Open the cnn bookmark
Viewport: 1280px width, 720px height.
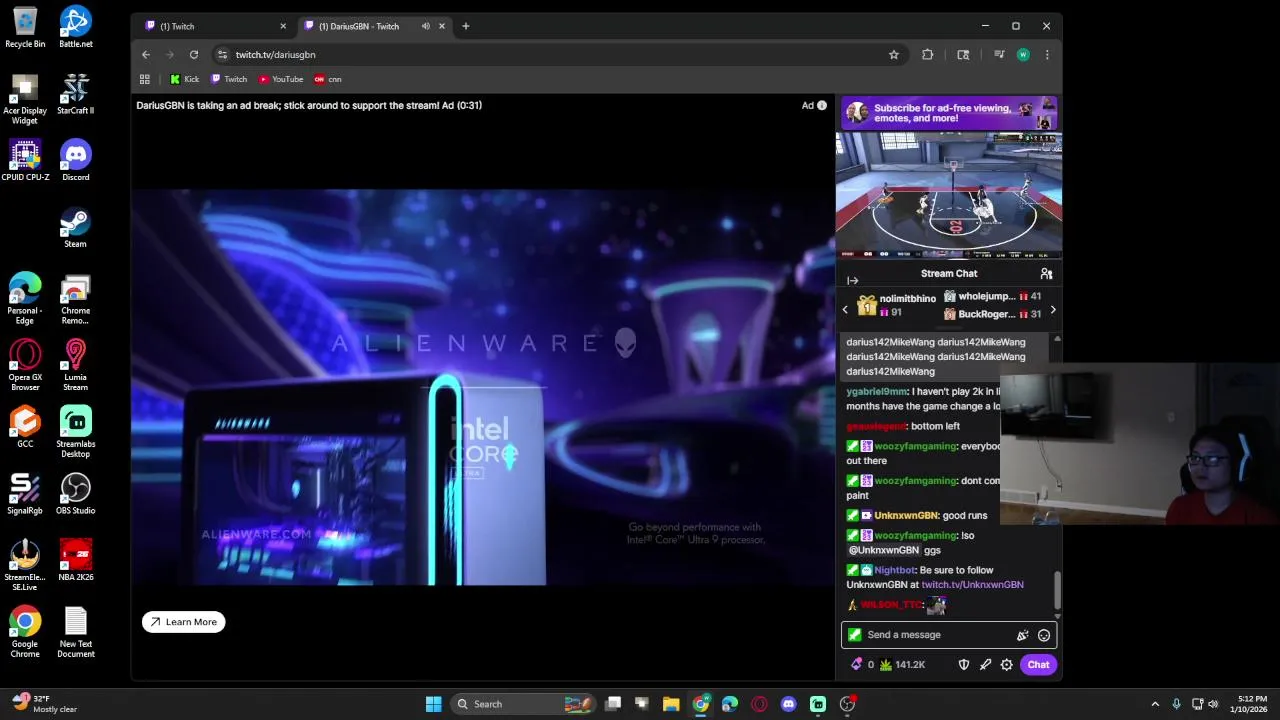[328, 79]
